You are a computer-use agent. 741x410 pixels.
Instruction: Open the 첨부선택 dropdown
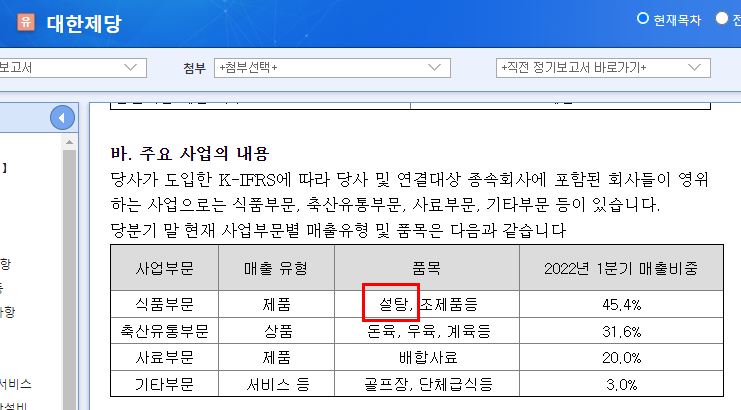pos(332,68)
